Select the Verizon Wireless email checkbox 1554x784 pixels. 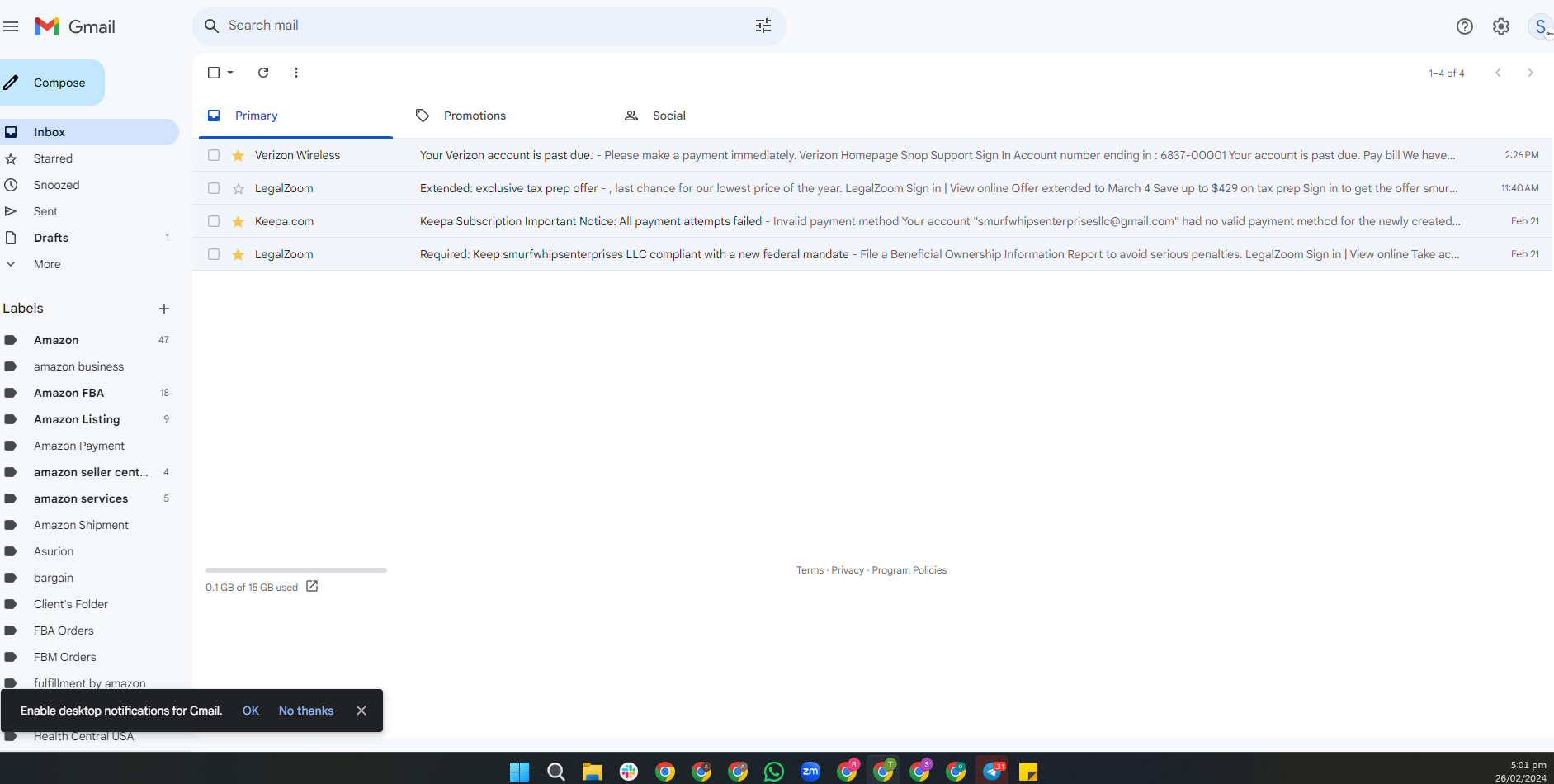pos(214,155)
